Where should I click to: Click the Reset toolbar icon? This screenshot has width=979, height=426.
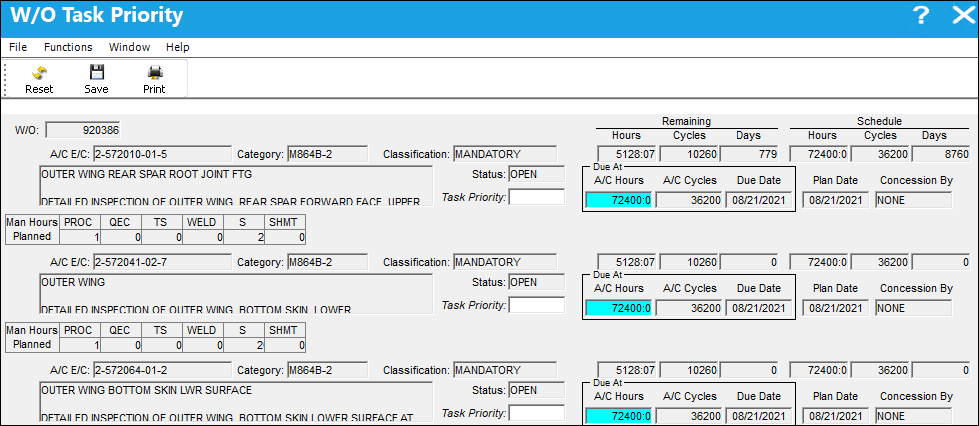pos(39,72)
